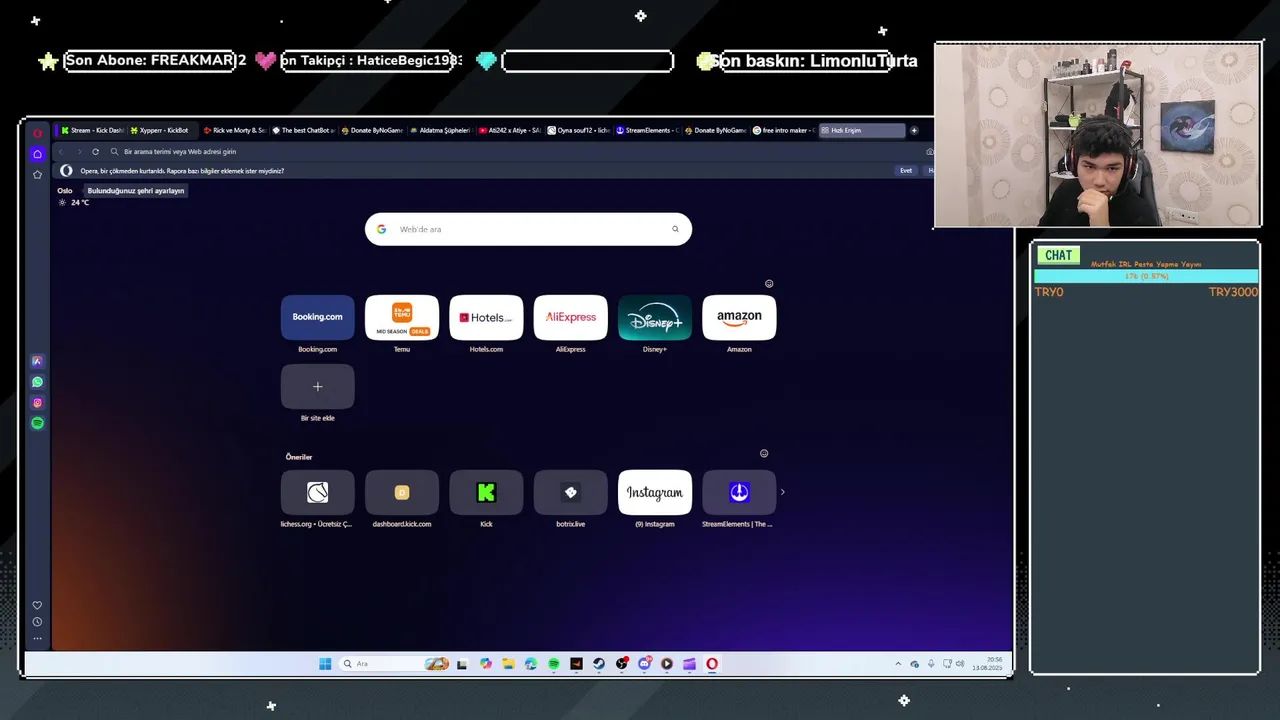This screenshot has height=720, width=1280.
Task: Open Hotels.com speed dial tile
Action: 486,317
